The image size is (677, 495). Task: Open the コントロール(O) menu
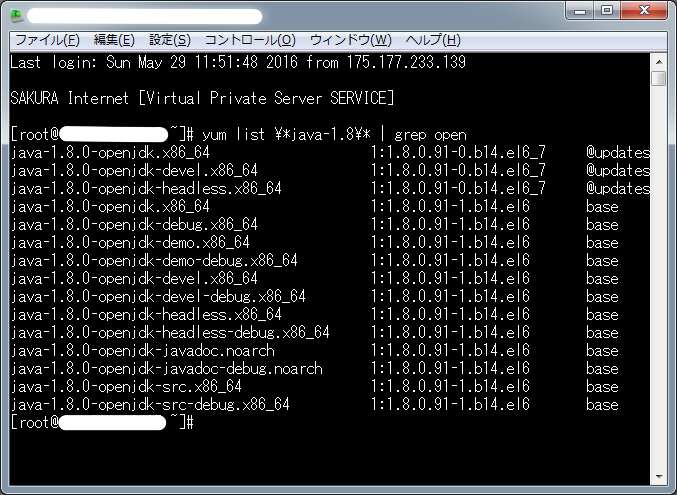coord(250,40)
